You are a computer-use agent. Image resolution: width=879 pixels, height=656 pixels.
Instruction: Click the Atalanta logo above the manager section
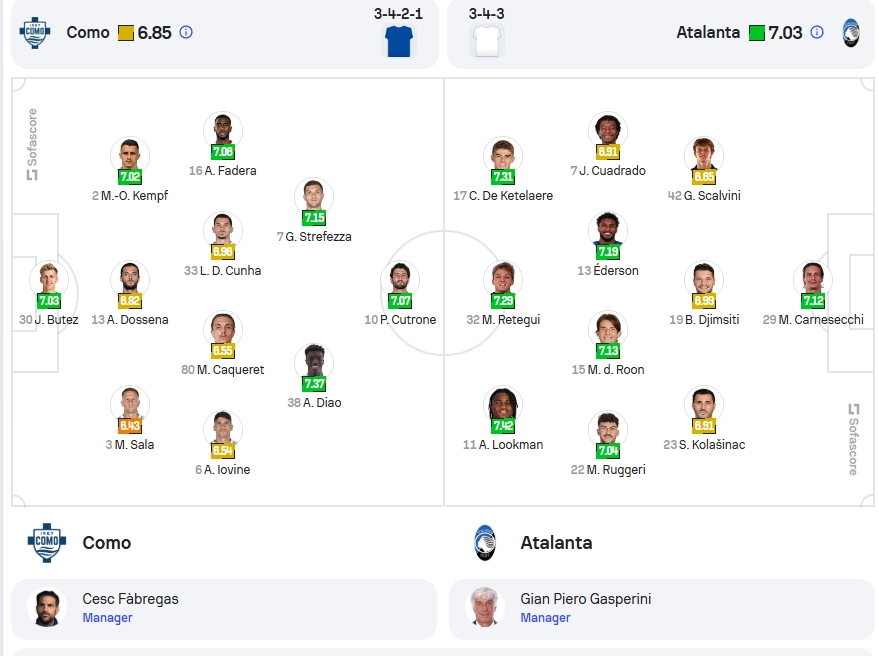[485, 543]
